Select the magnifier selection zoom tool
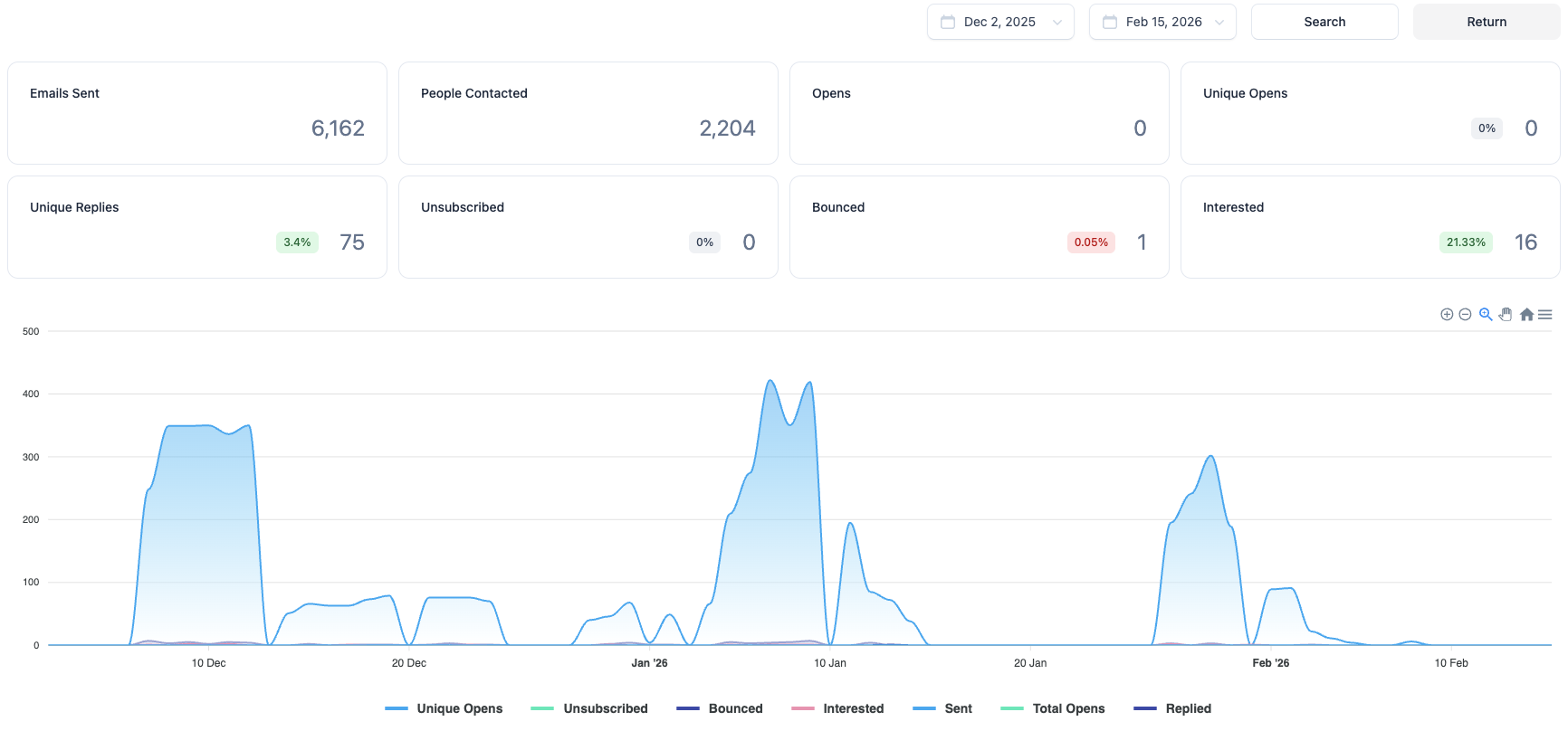Image resolution: width=1568 pixels, height=731 pixels. (1486, 315)
